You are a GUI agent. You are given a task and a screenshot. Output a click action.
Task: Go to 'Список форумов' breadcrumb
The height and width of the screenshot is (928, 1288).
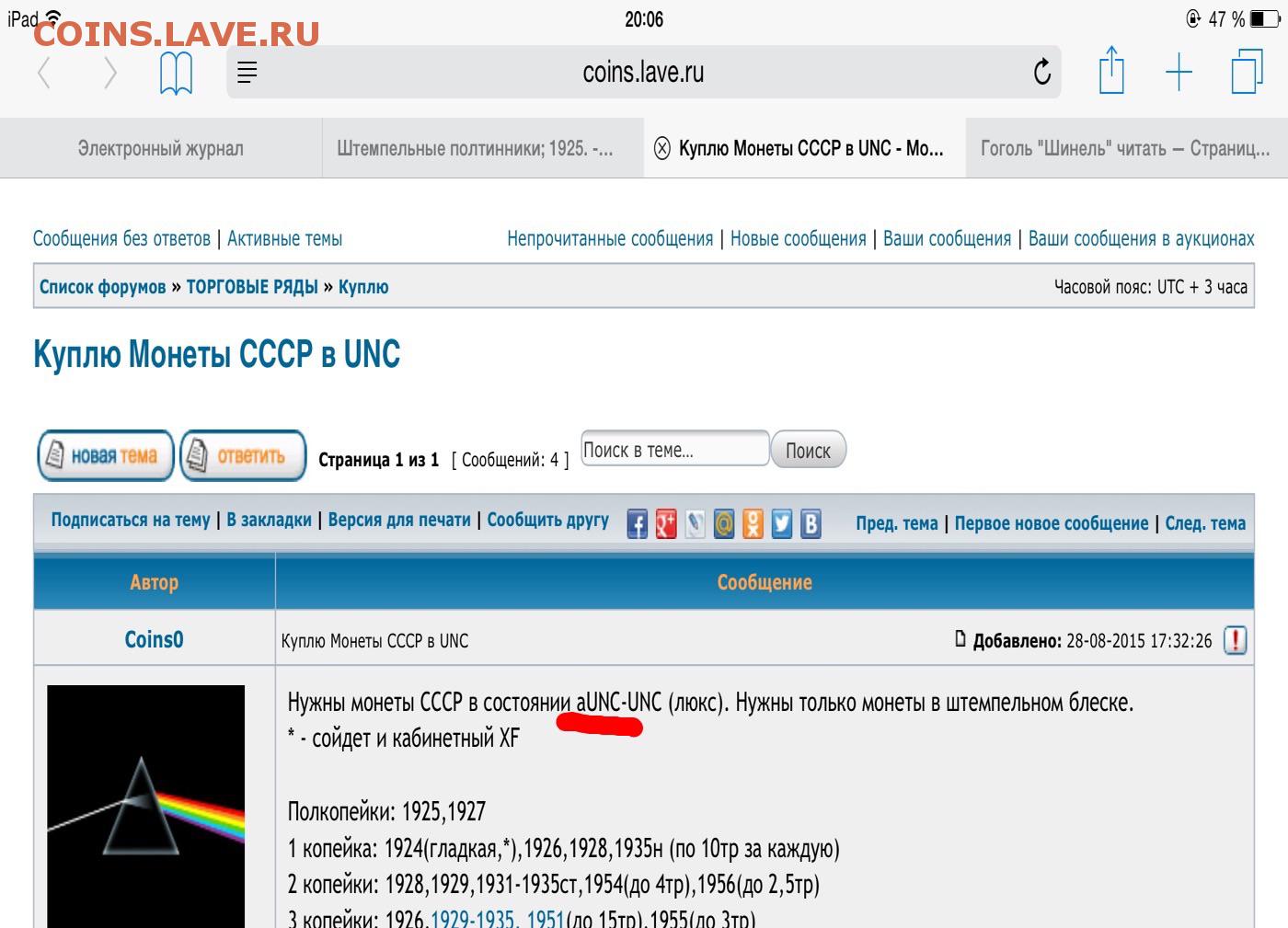102,287
